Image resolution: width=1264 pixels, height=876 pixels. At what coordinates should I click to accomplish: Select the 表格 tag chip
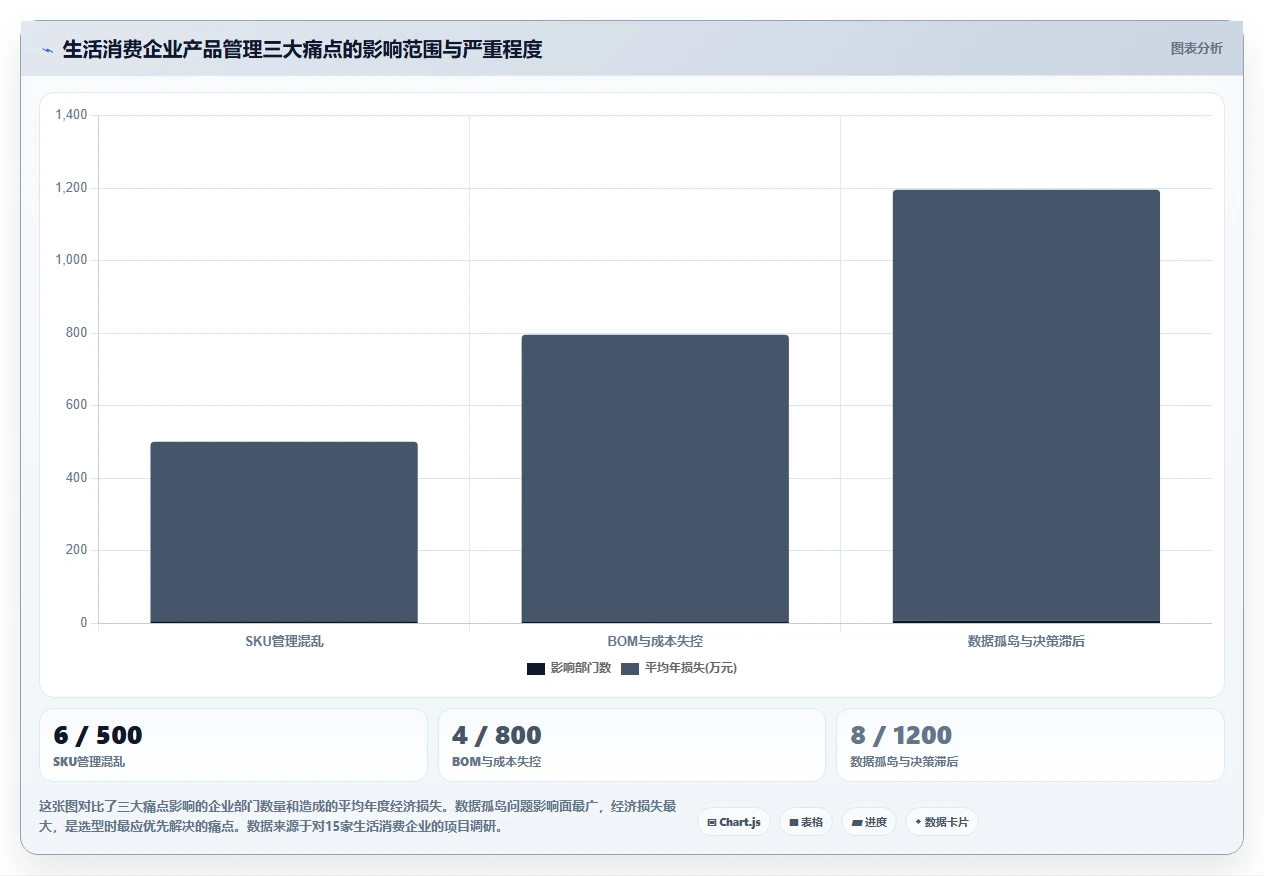click(x=806, y=822)
